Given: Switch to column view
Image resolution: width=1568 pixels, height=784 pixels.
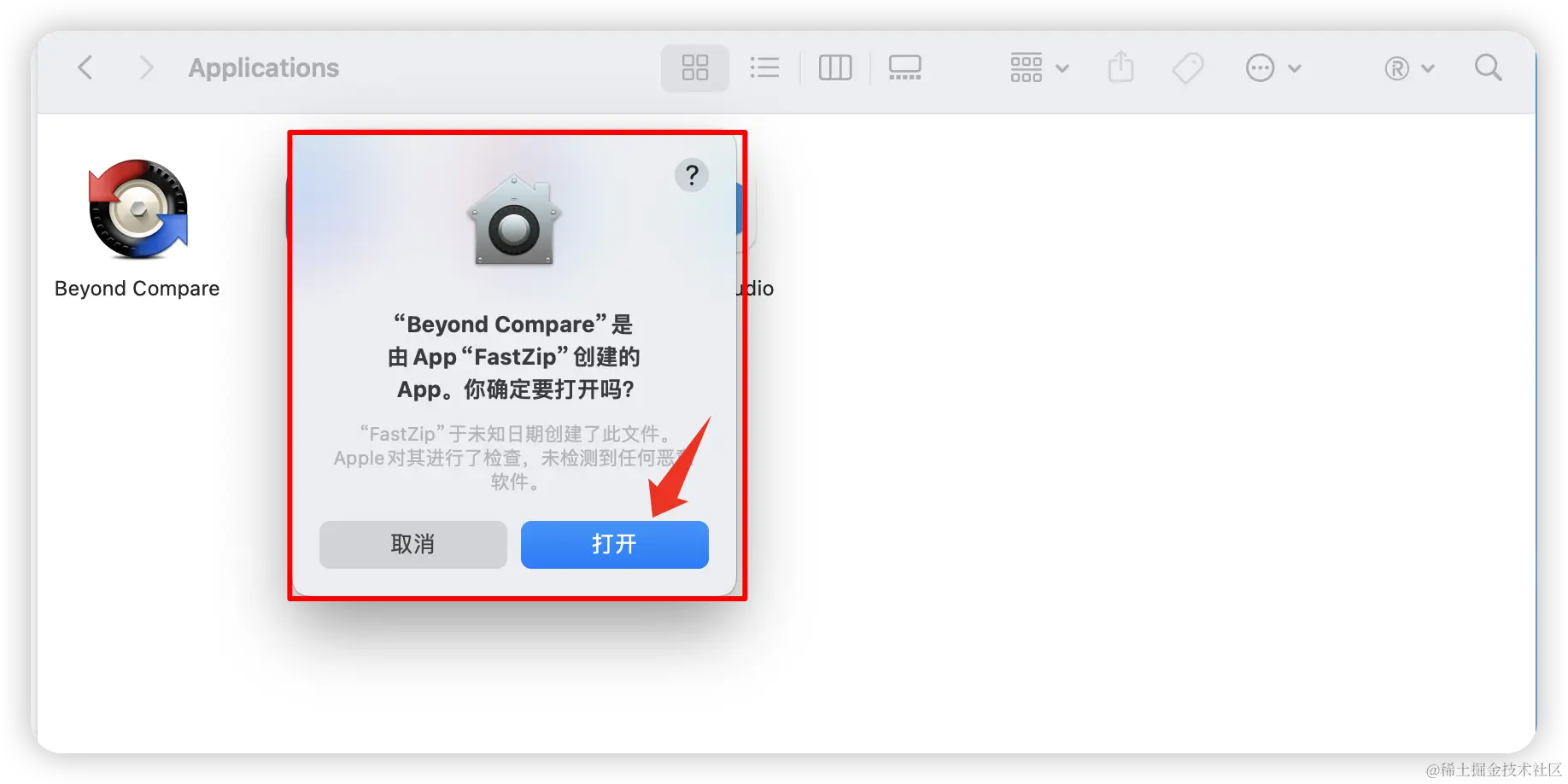Looking at the screenshot, I should (835, 67).
